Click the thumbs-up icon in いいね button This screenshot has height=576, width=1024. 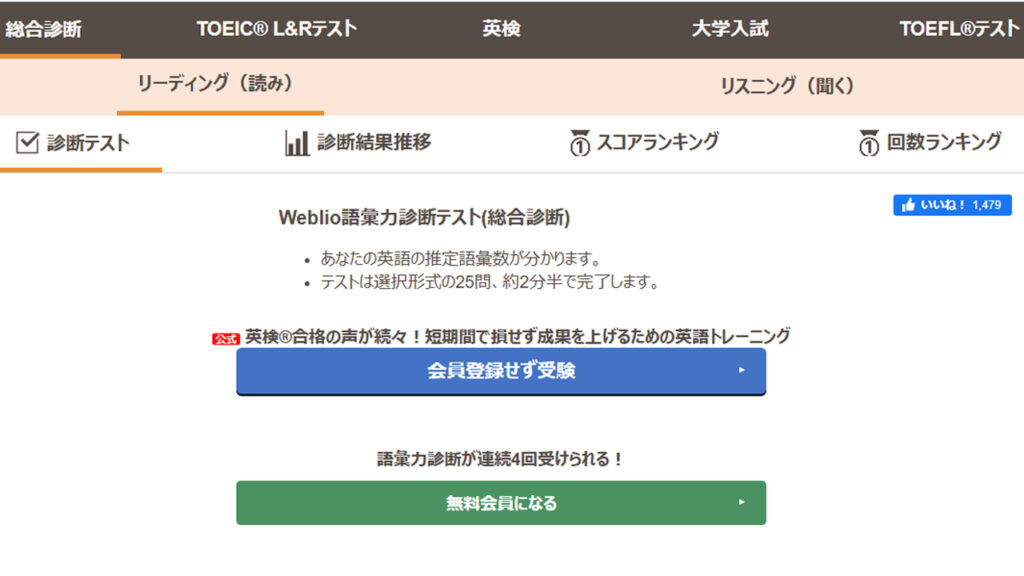908,205
